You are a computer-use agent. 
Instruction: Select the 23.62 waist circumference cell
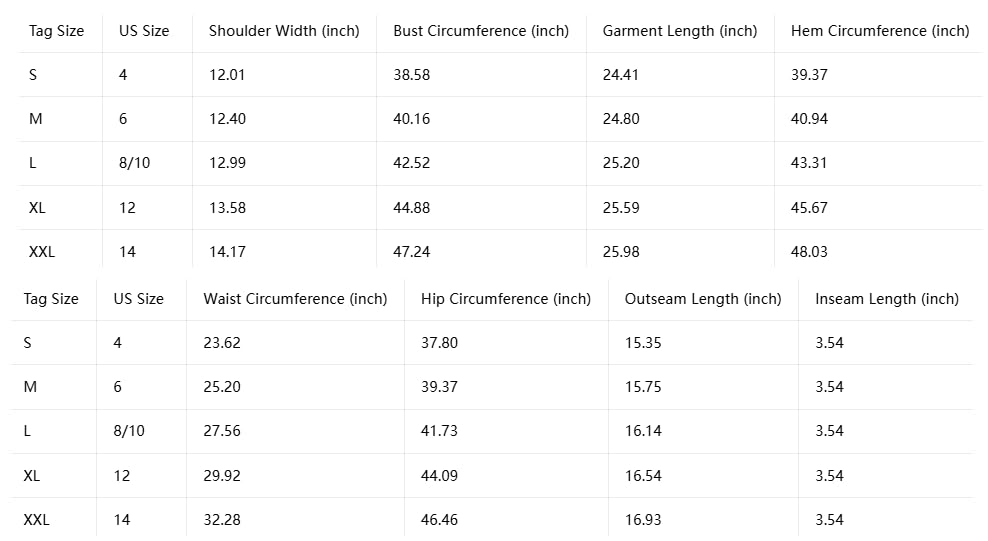(x=222, y=343)
